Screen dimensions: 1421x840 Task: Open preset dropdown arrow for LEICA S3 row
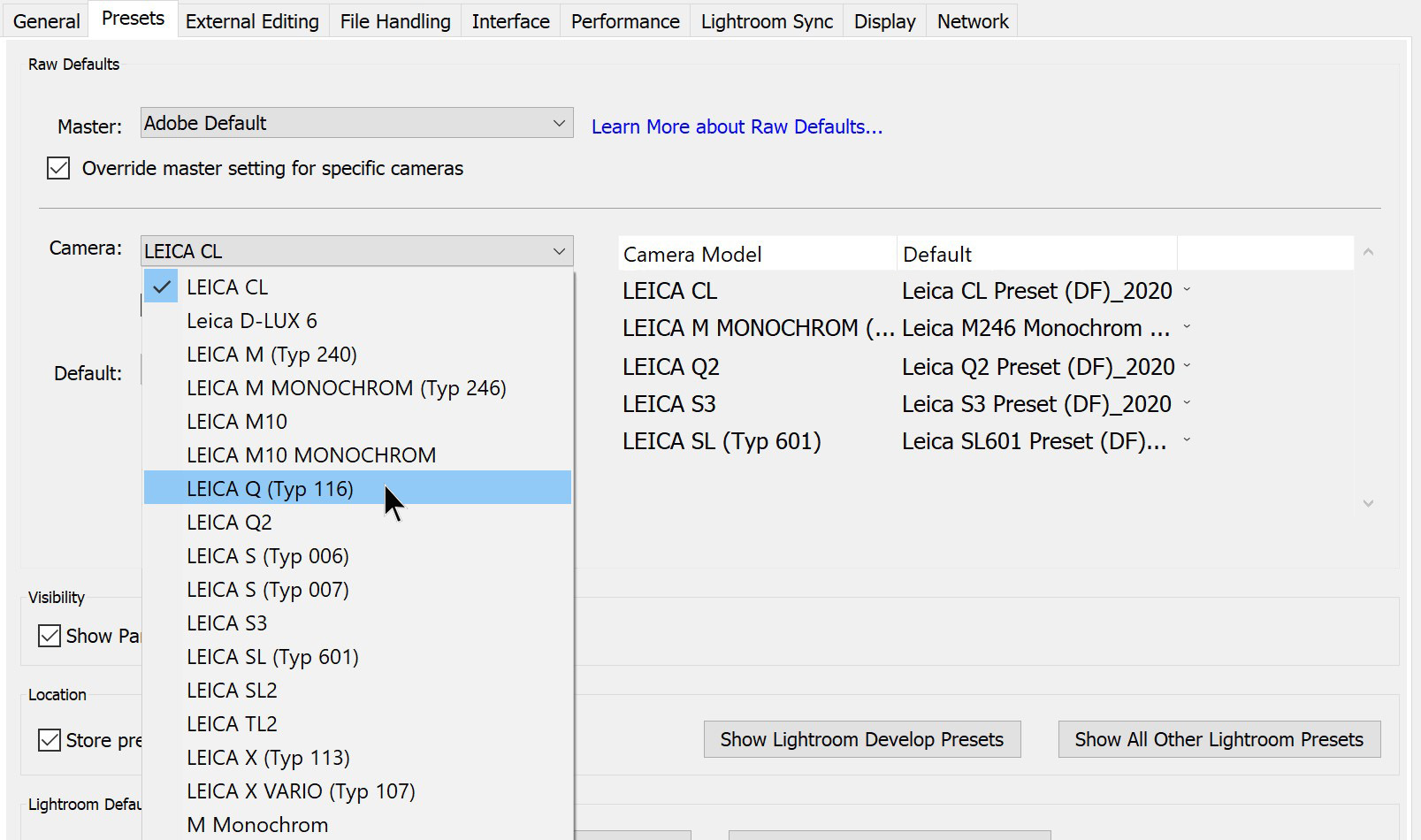1187,403
